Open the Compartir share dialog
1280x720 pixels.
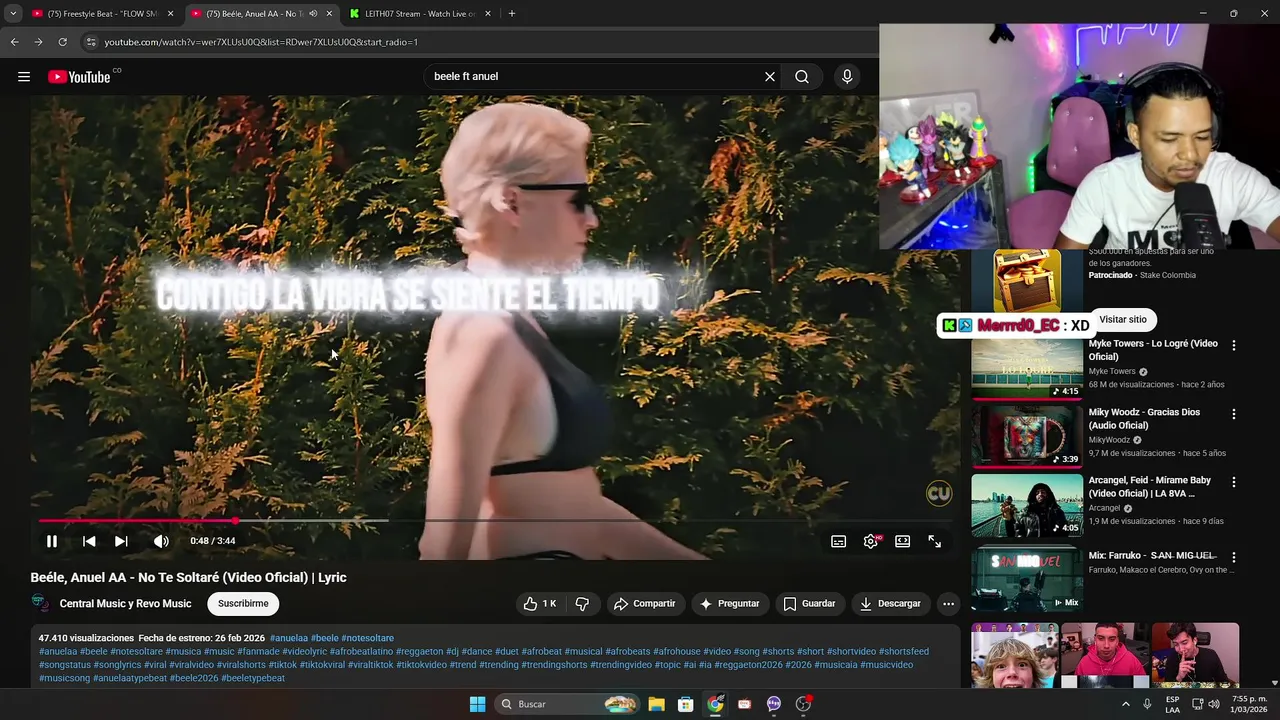644,604
